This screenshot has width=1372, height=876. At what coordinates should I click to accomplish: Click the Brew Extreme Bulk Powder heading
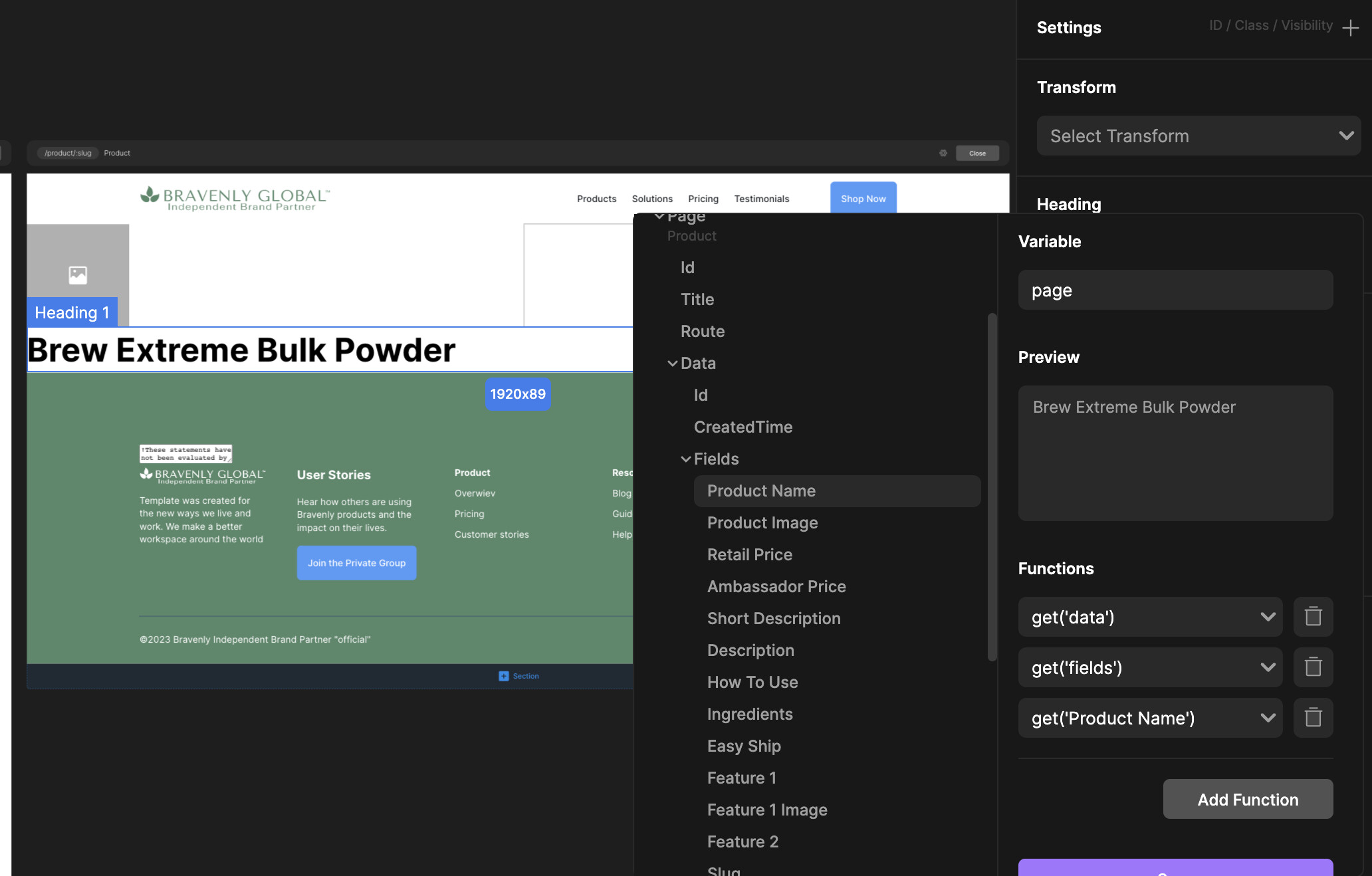(x=241, y=350)
